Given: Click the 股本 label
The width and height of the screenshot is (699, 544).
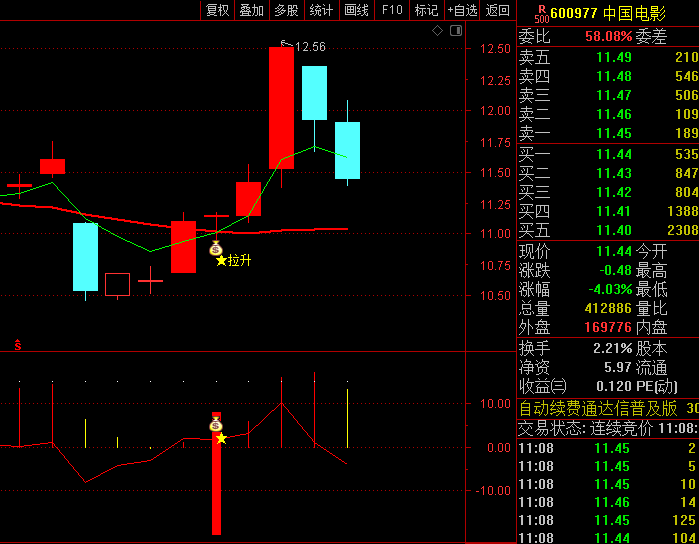Looking at the screenshot, I should point(651,348).
